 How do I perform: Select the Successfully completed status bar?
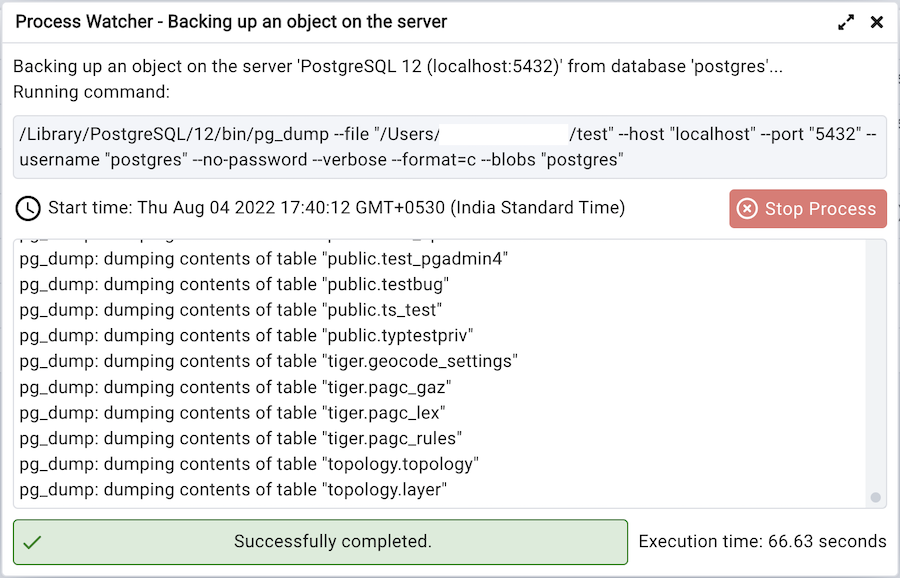tap(318, 541)
